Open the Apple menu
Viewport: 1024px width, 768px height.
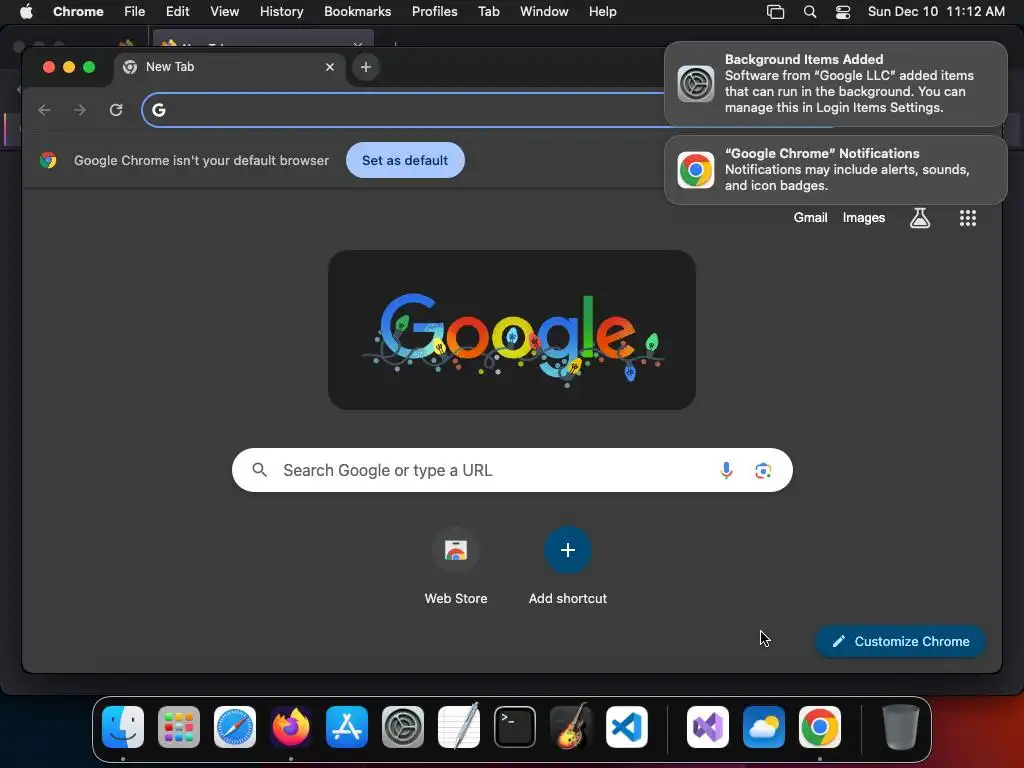click(26, 11)
